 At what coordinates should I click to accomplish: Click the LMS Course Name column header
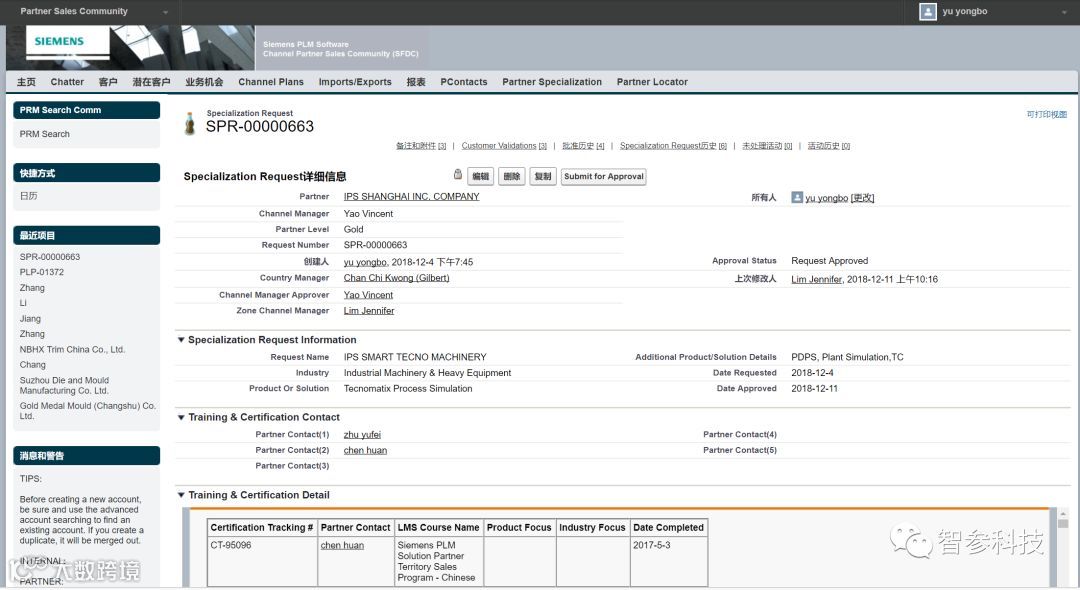[438, 528]
